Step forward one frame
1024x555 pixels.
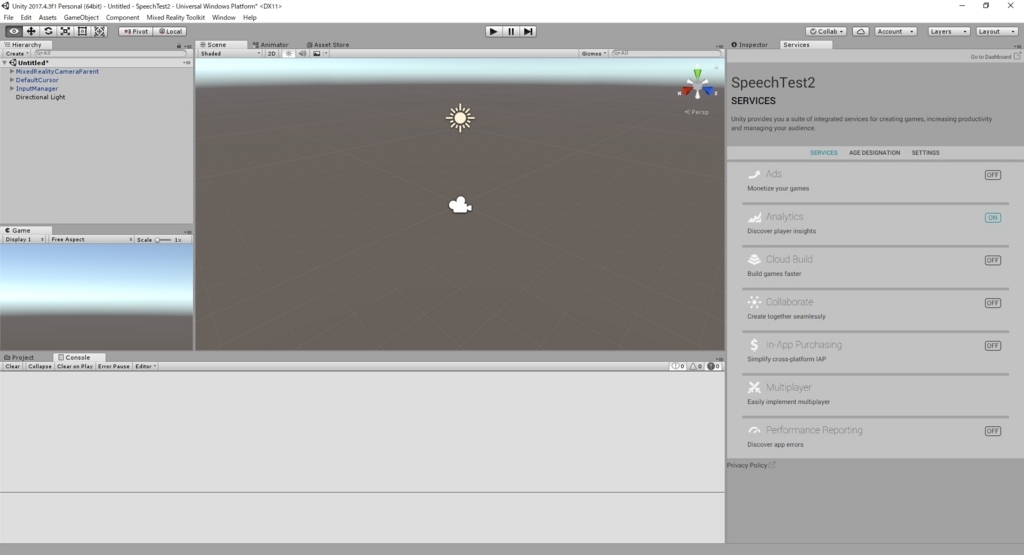[x=528, y=31]
